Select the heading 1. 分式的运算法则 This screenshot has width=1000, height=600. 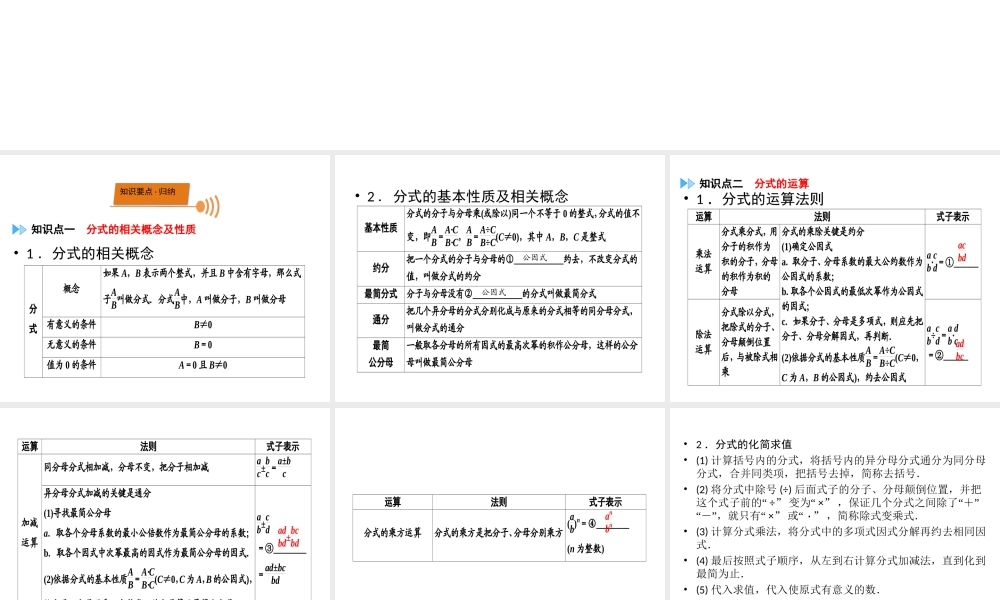[760, 199]
